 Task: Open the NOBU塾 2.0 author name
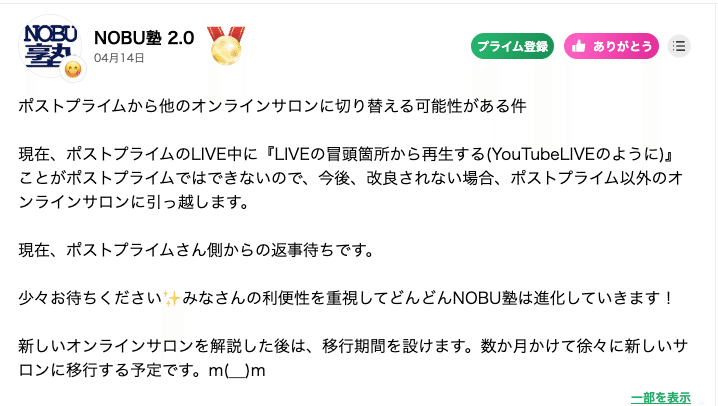[x=144, y=38]
